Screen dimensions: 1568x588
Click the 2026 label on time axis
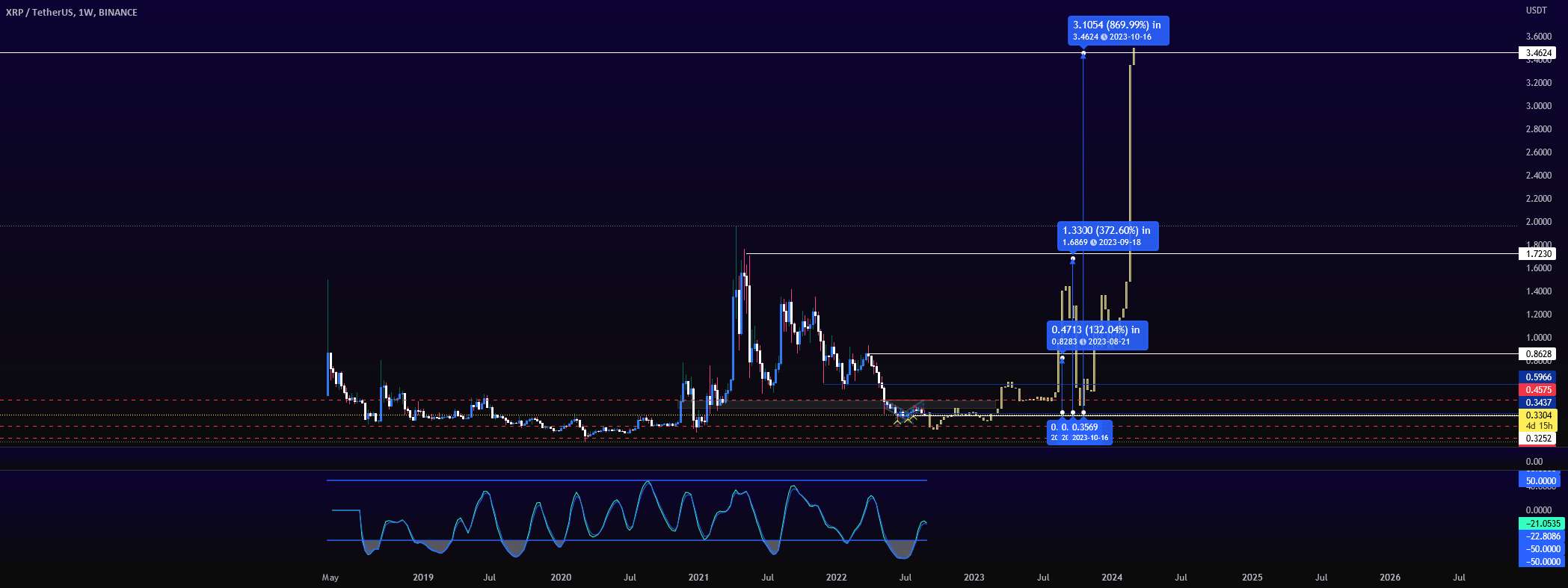1390,578
